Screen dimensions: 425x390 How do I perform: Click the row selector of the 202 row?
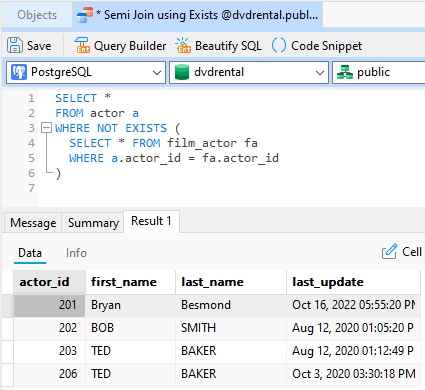pyautogui.click(x=7, y=328)
